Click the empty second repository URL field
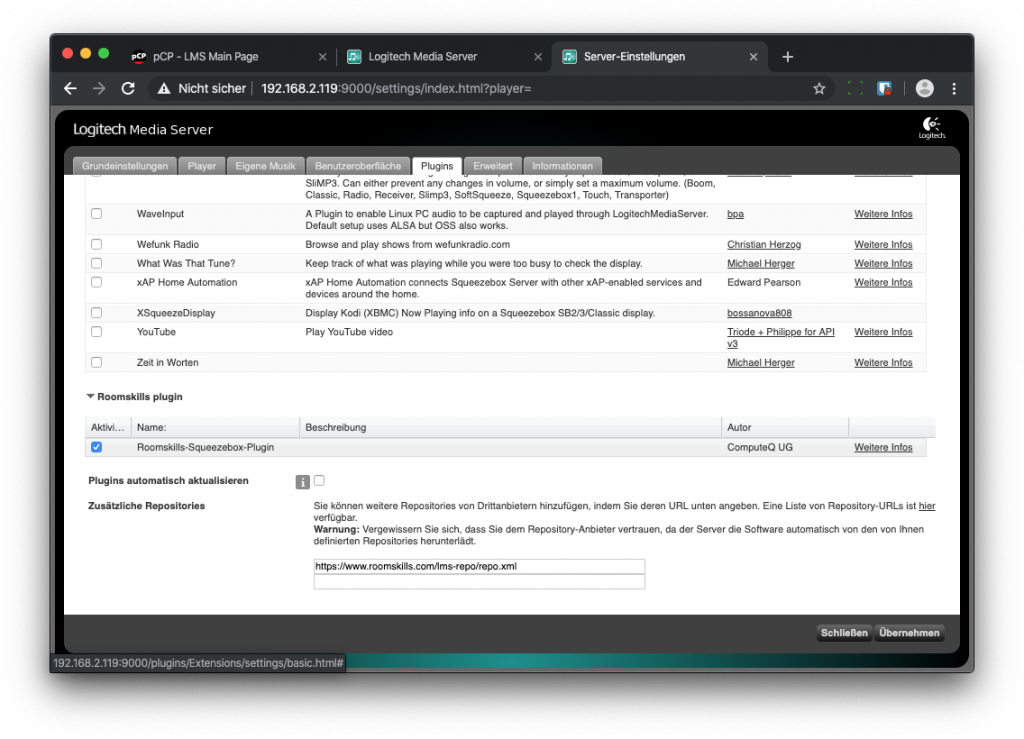1024x739 pixels. coord(479,581)
